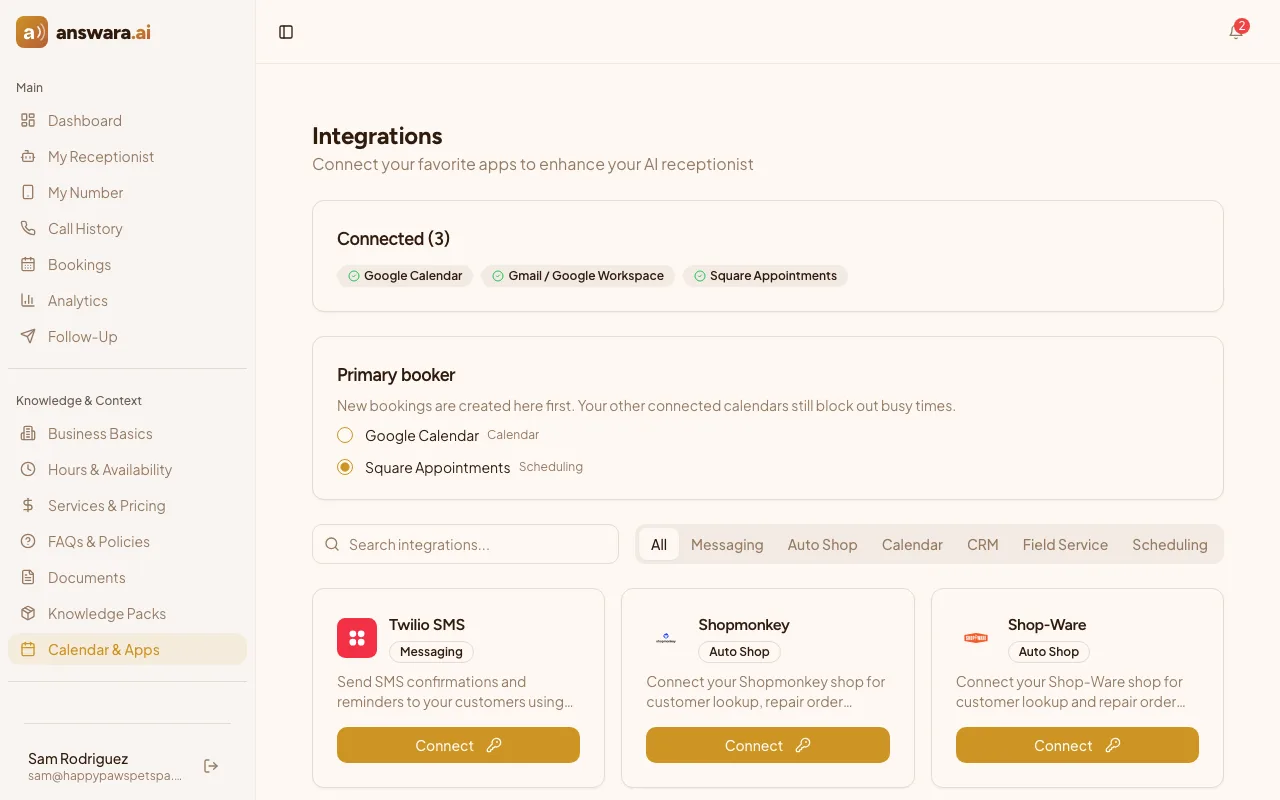1280x800 pixels.
Task: Switch to the Field Service filter tab
Action: point(1065,544)
